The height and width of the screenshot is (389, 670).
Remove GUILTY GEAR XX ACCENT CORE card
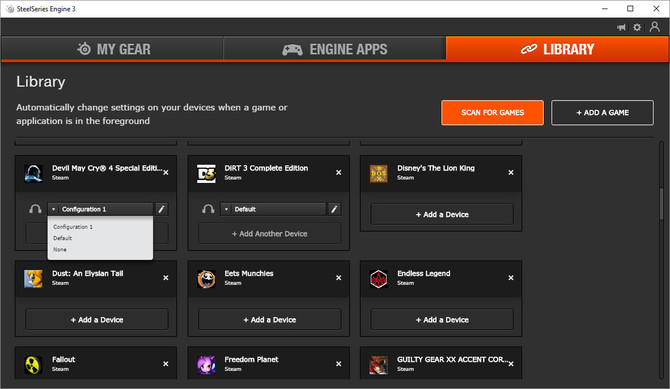pyautogui.click(x=511, y=364)
